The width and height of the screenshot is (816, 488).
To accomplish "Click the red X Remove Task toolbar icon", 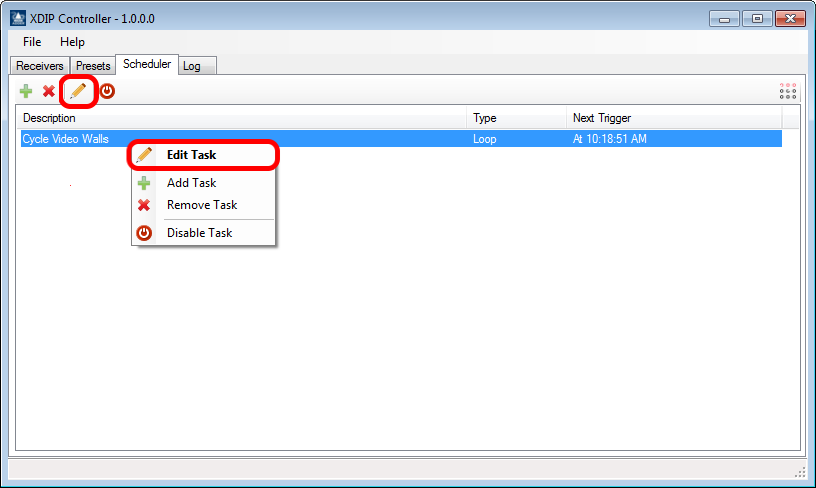I will (49, 92).
